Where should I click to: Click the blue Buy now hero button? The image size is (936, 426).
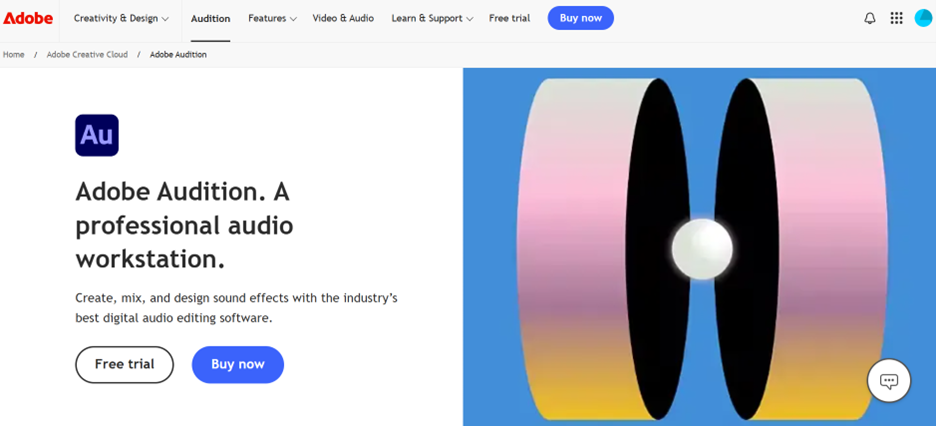click(x=238, y=365)
